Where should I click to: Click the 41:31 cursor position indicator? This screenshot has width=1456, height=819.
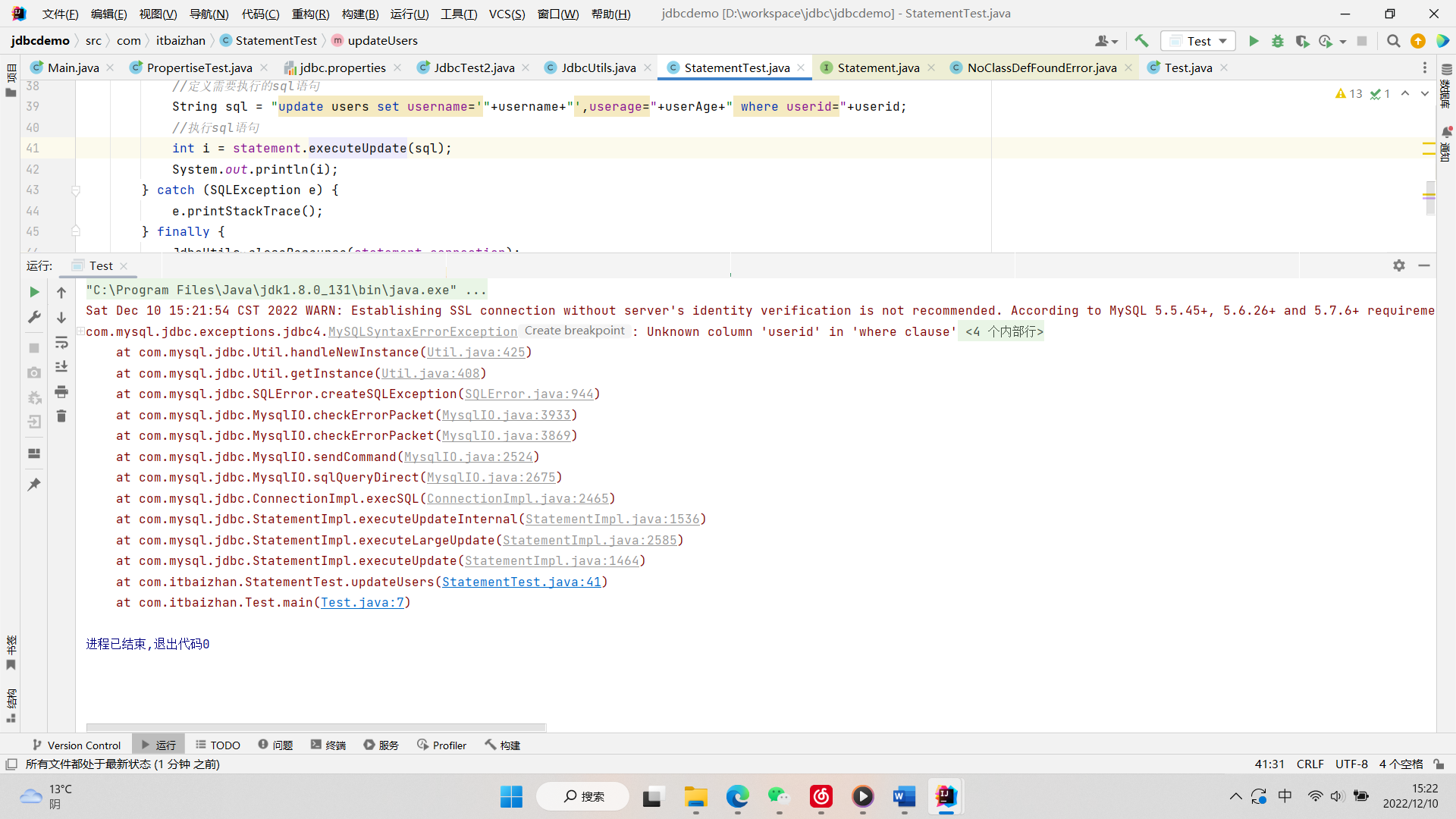1269,764
